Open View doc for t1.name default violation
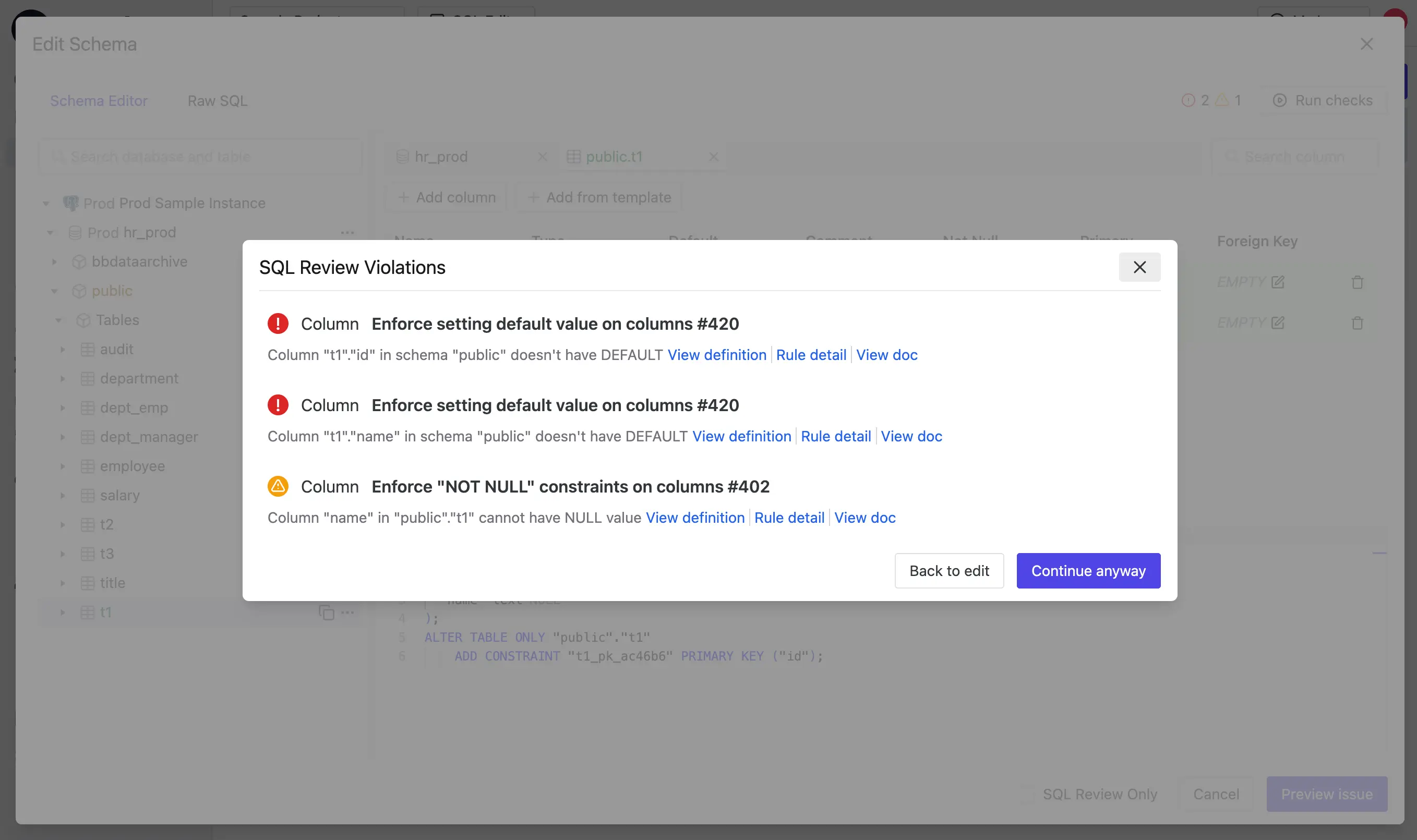The height and width of the screenshot is (840, 1417). tap(911, 436)
